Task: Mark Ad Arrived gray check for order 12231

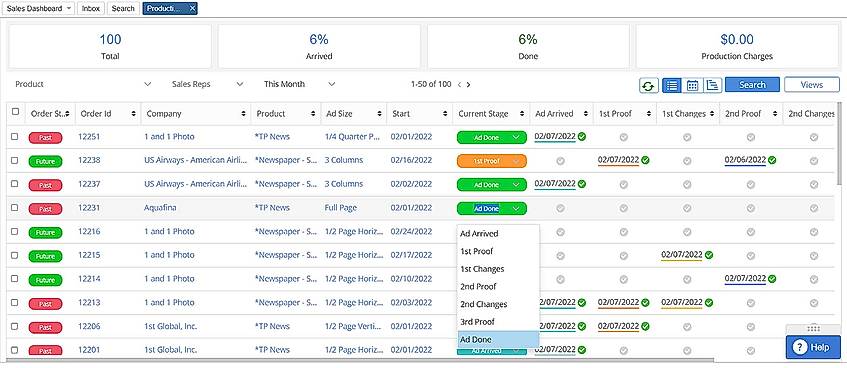Action: tap(560, 208)
